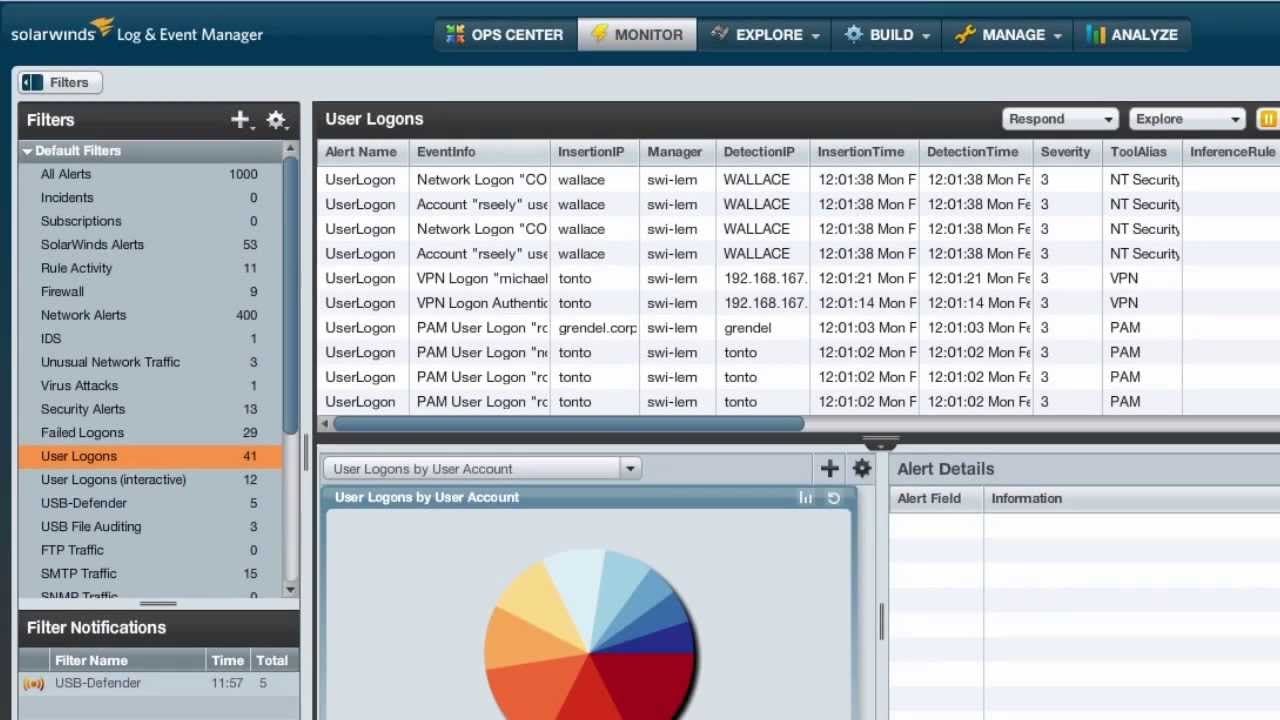This screenshot has height=720, width=1280.
Task: Open the Unusual Network Traffic filter
Action: (150, 362)
